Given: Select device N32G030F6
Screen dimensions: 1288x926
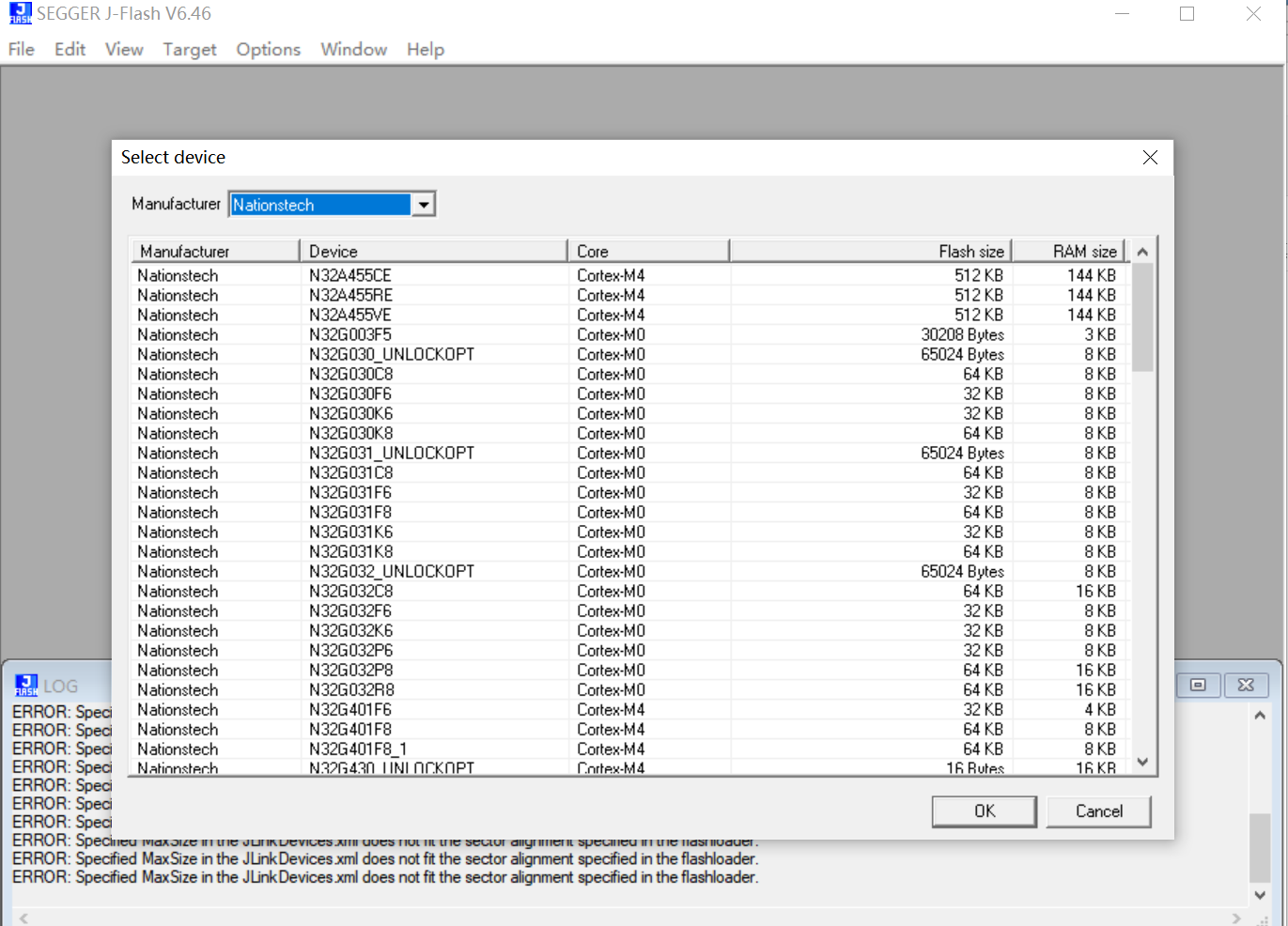Looking at the screenshot, I should 349,394.
